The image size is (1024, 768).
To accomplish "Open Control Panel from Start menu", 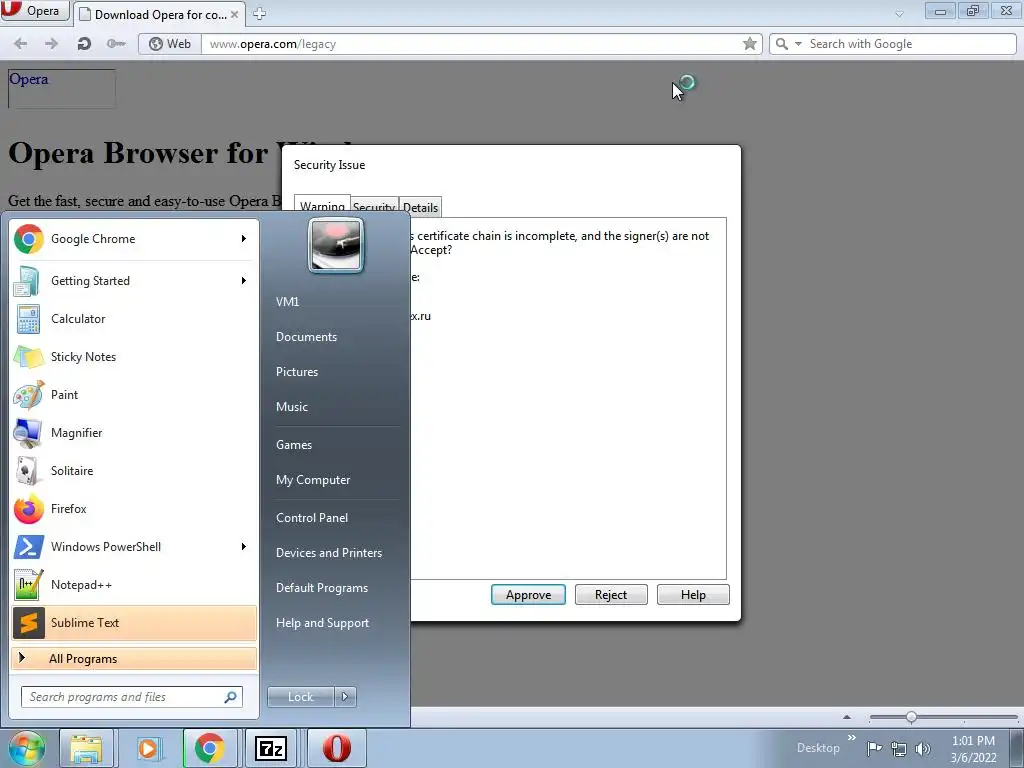I will coord(312,518).
